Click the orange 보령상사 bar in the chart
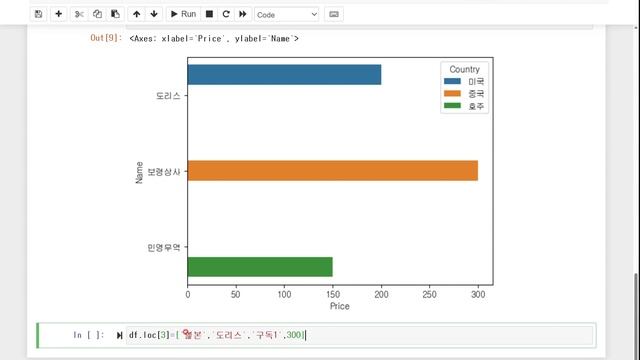Image resolution: width=640 pixels, height=360 pixels. 333,171
